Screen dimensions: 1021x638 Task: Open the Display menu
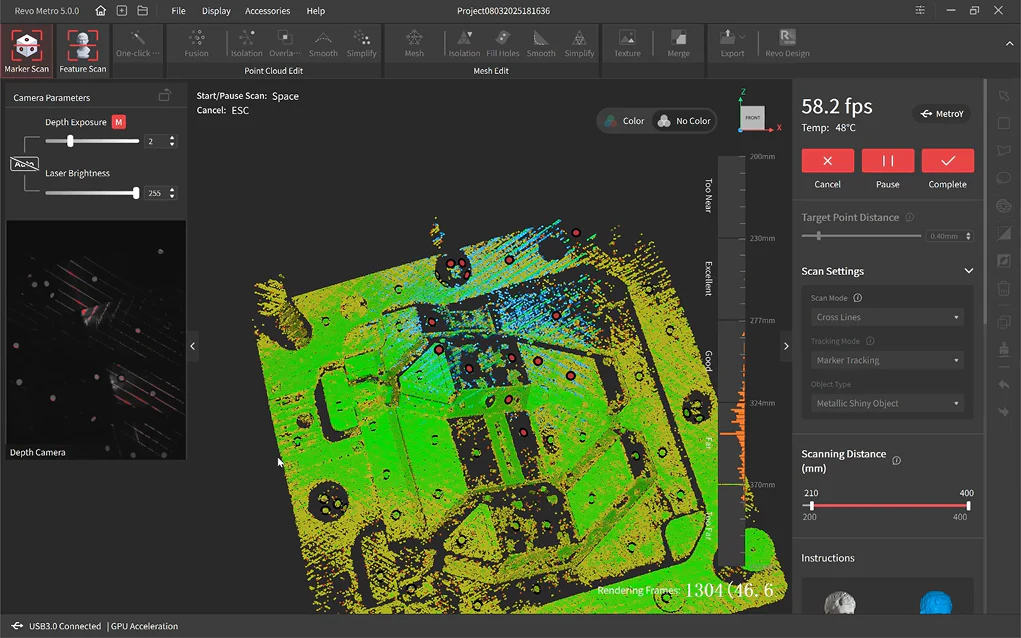tap(216, 11)
